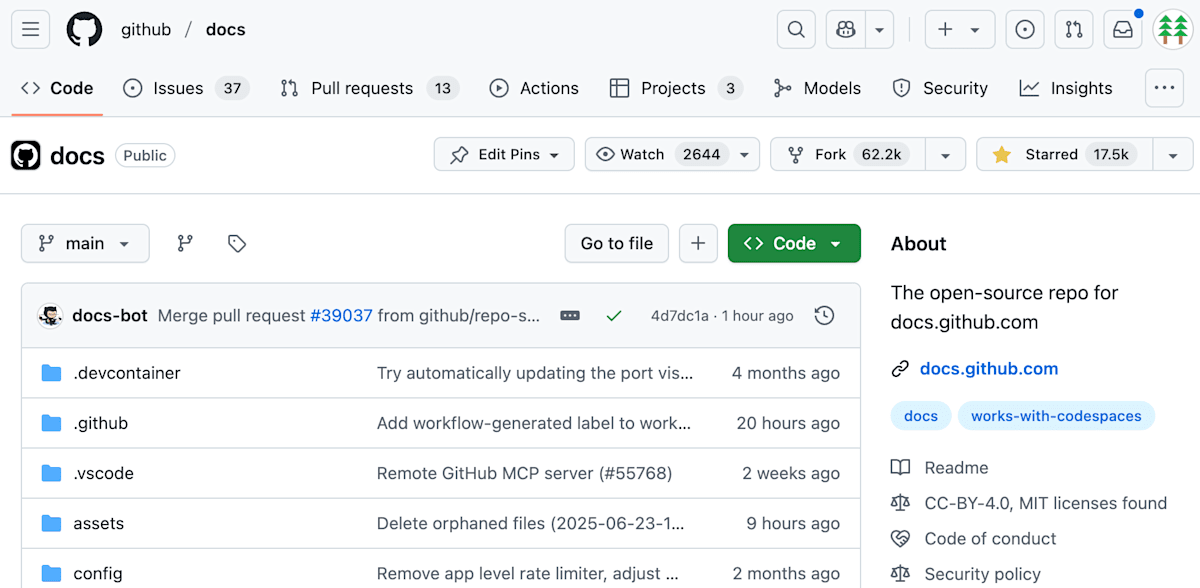Select the Code tab
Screen dimensions: 1200x588
click(x=57, y=88)
